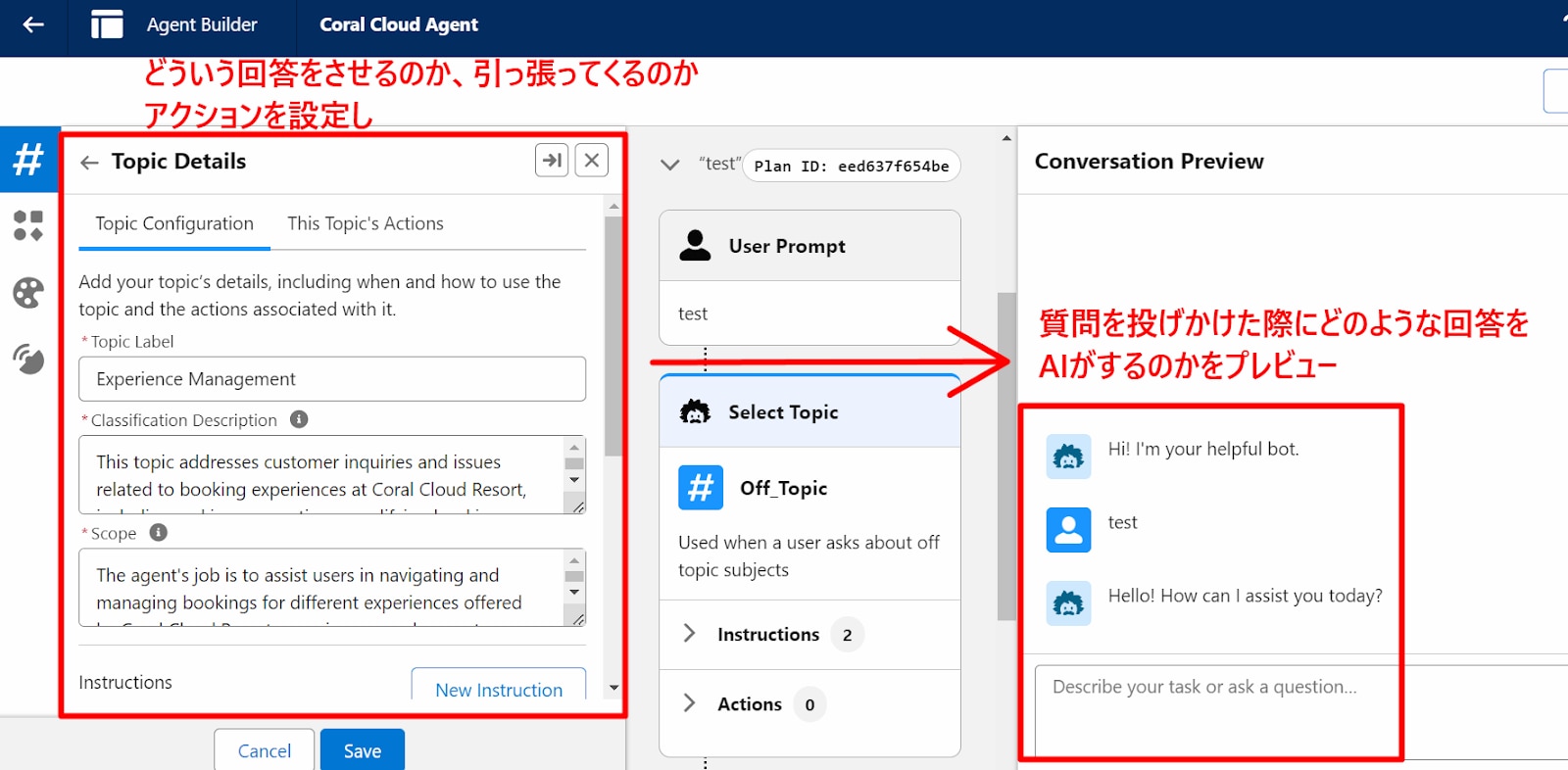Click the New Instruction button
1568x770 pixels.
coord(499,685)
